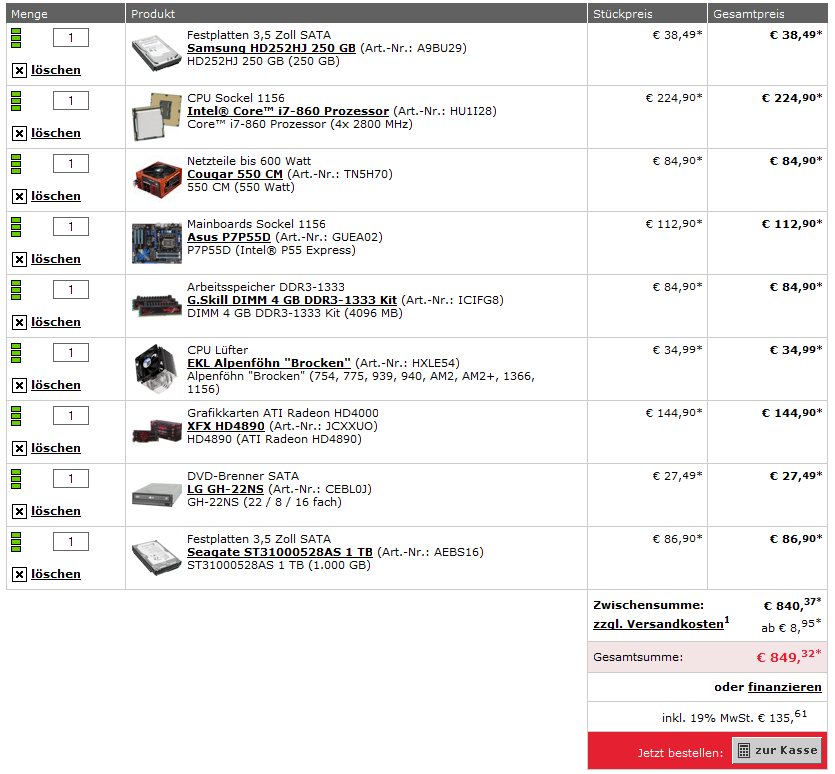The width and height of the screenshot is (835, 774).
Task: Focus quantity field for LG GH-22NS
Action: 71,479
